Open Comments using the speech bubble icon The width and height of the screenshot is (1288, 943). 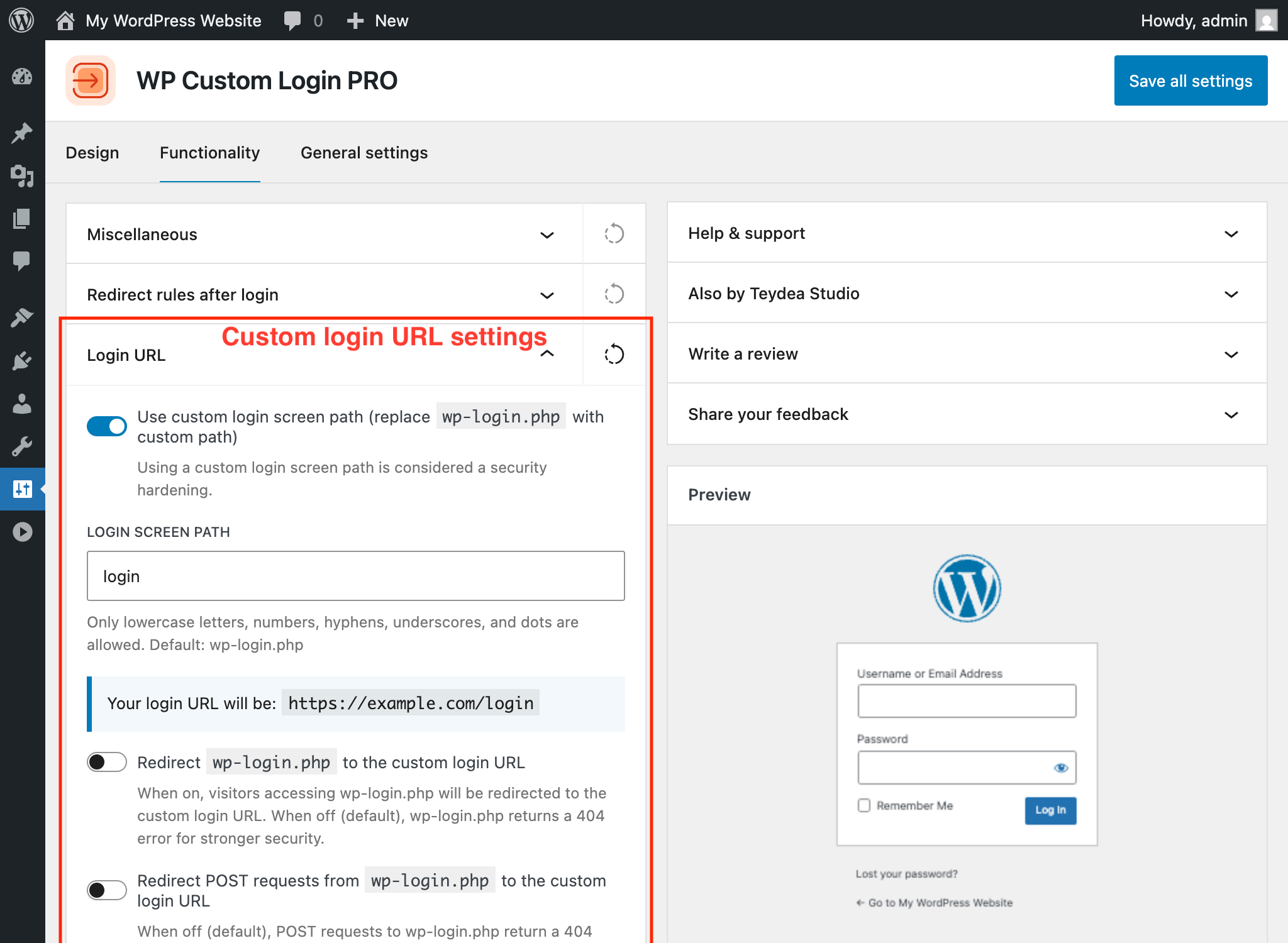(x=22, y=261)
